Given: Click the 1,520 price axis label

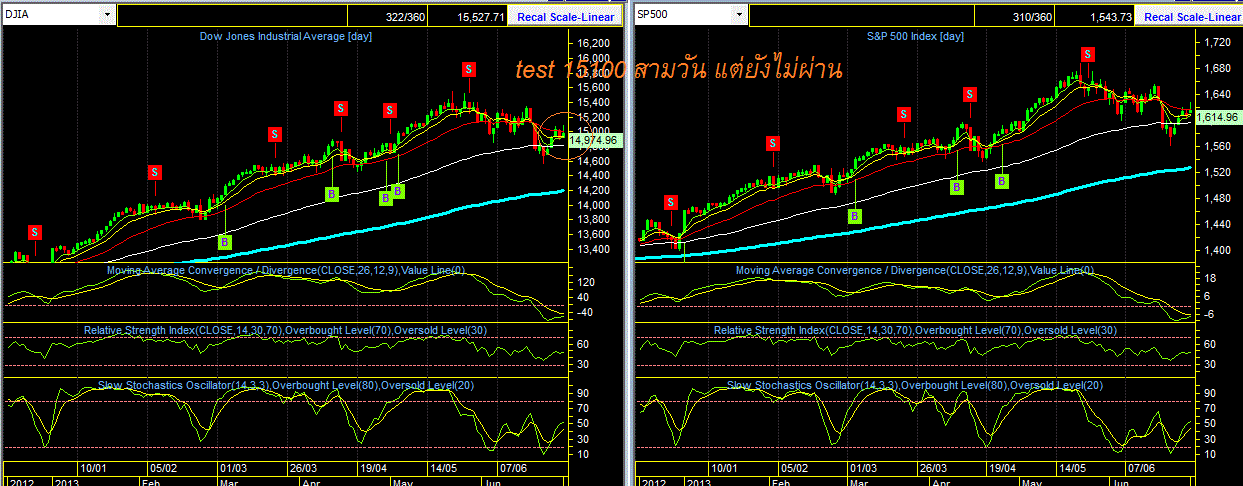Looking at the screenshot, I should pos(1215,172).
